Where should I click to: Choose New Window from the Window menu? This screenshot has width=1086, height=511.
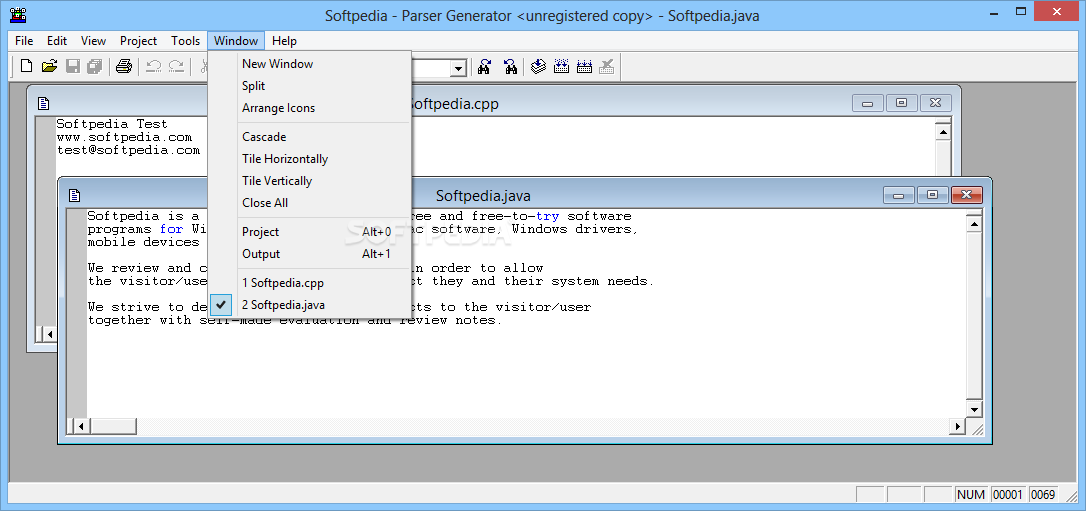point(310,64)
